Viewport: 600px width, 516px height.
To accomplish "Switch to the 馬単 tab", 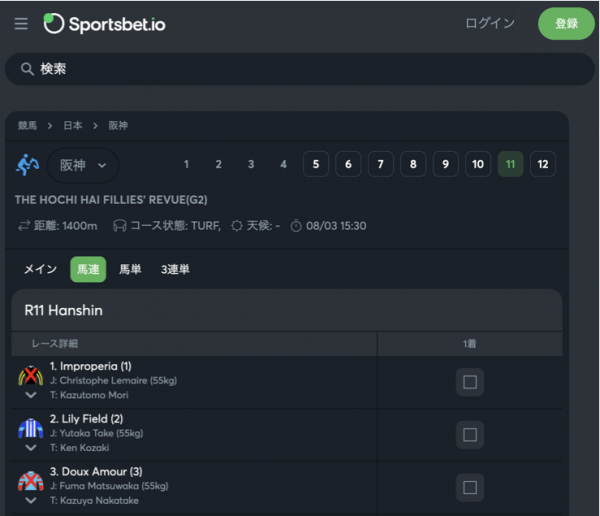I will pos(130,269).
